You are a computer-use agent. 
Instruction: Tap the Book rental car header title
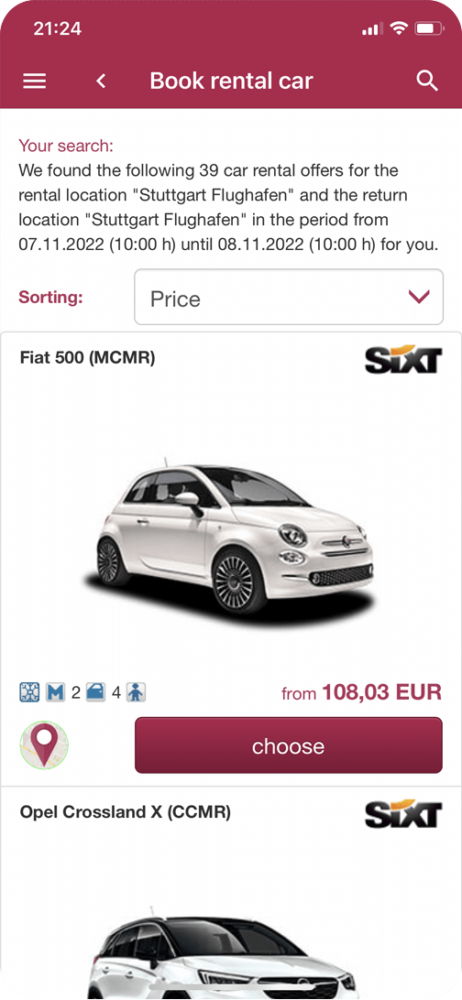tap(232, 81)
